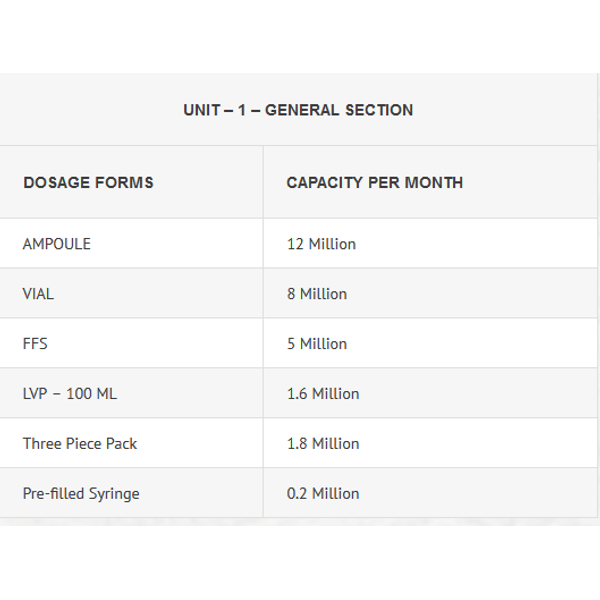Screen dimensions: 600x600
Task: Select the VIAL row label
Action: [x=38, y=294]
